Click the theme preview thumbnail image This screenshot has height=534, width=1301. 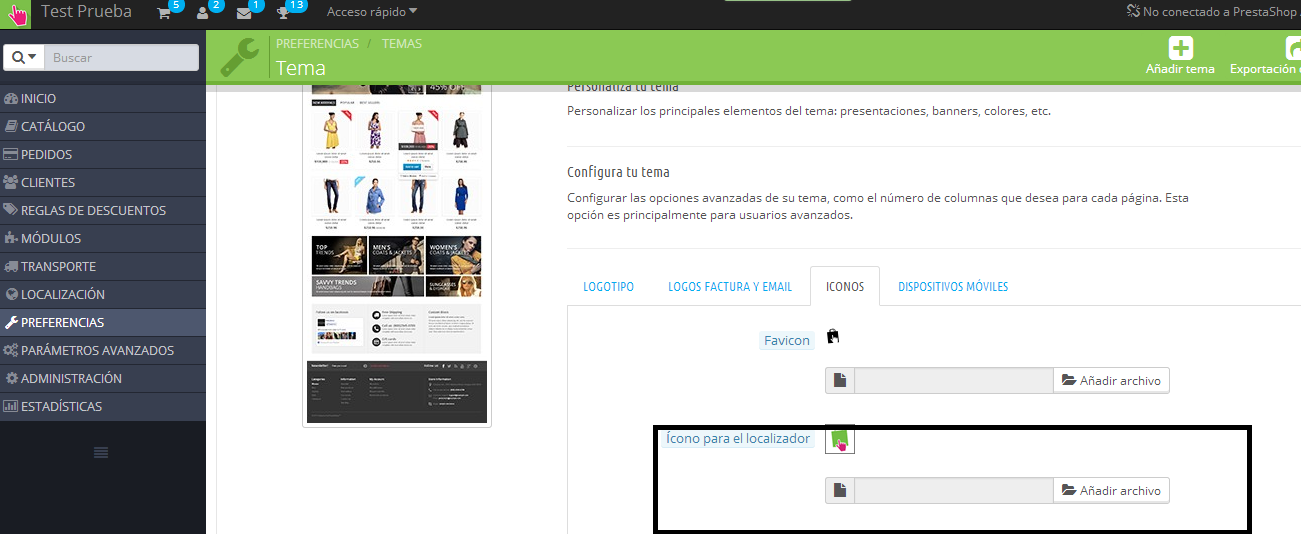[x=397, y=255]
